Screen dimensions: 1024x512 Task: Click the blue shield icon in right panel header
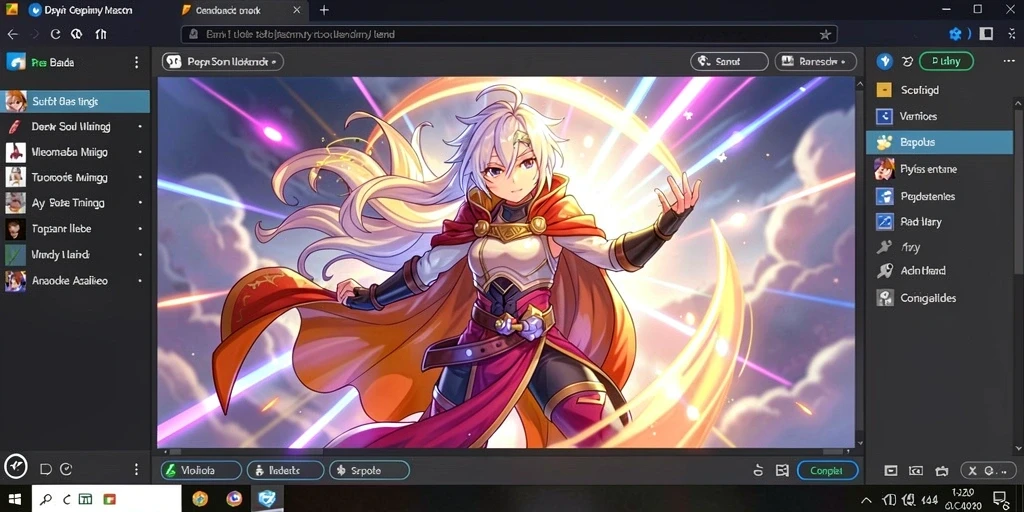point(884,61)
